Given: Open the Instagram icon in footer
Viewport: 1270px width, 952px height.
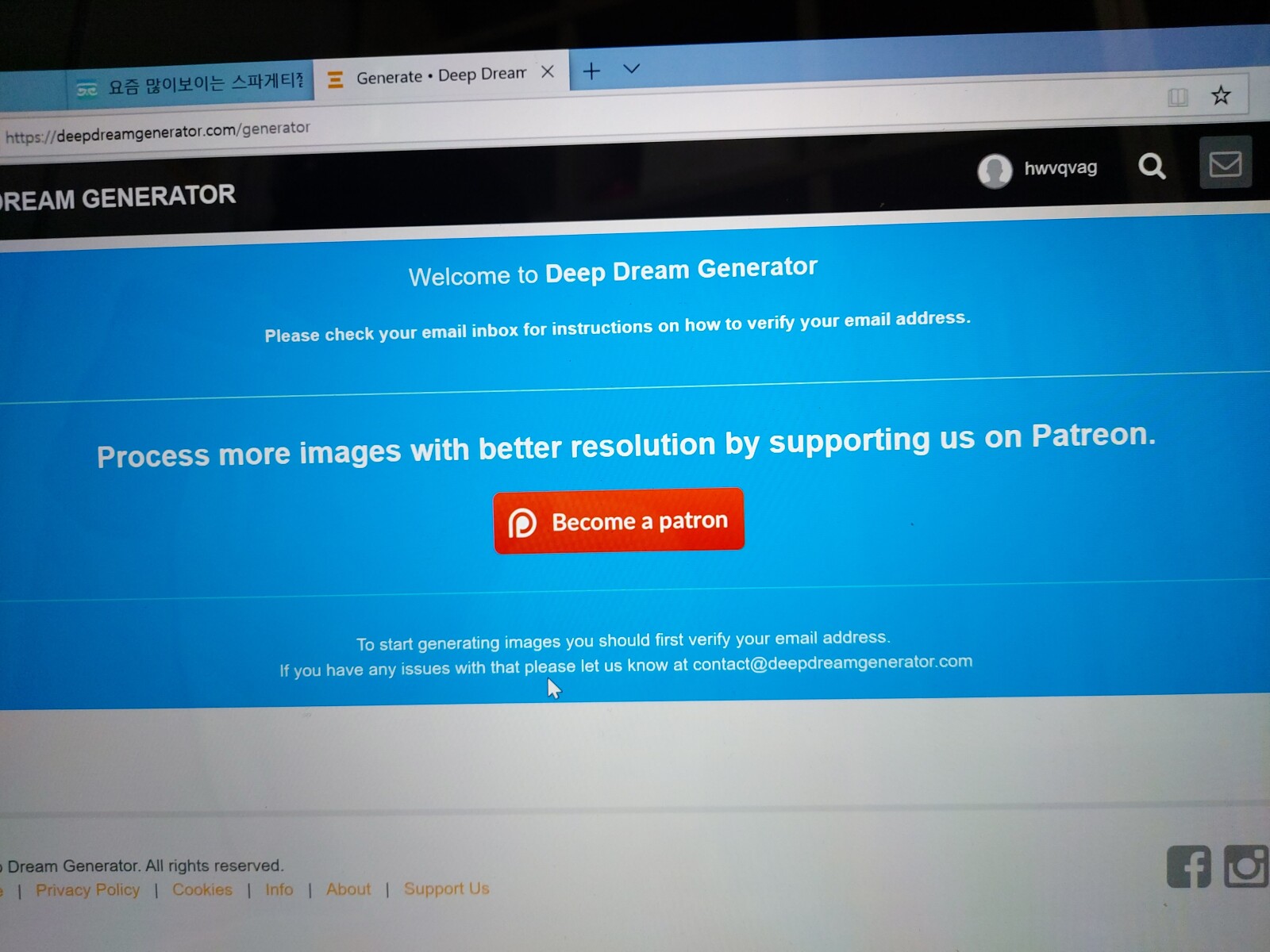Looking at the screenshot, I should pyautogui.click(x=1246, y=866).
